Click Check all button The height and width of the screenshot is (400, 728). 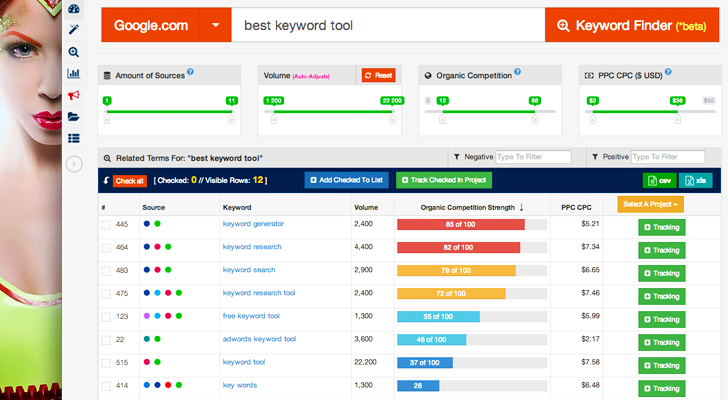pos(130,181)
